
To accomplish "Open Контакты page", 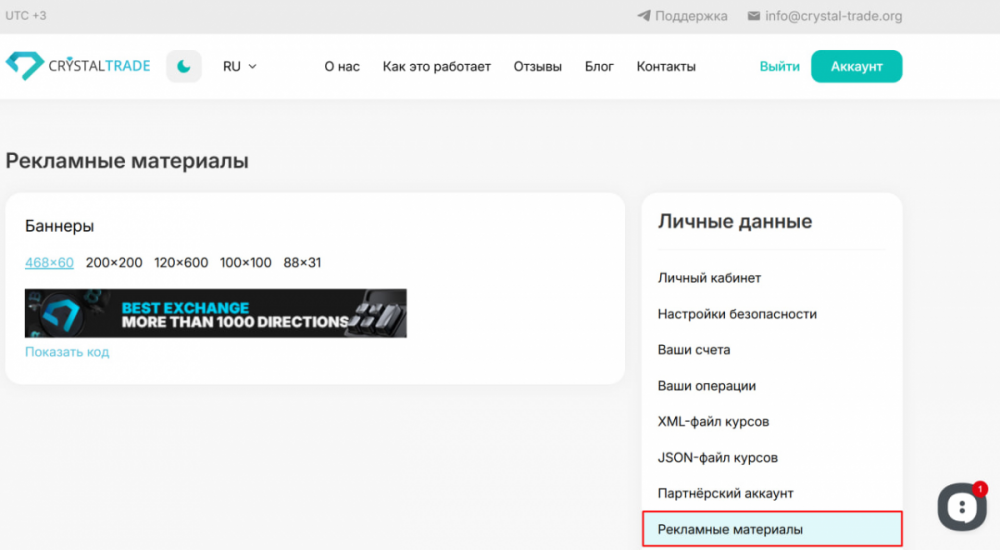I will (666, 67).
